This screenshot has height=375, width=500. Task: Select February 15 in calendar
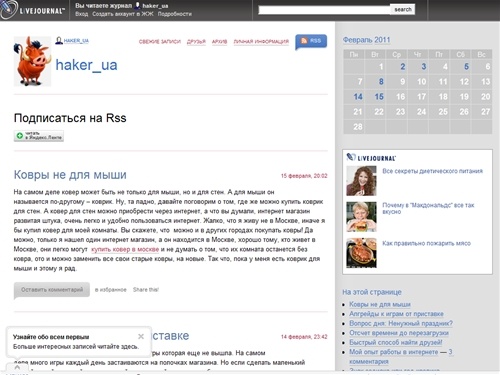pos(379,97)
